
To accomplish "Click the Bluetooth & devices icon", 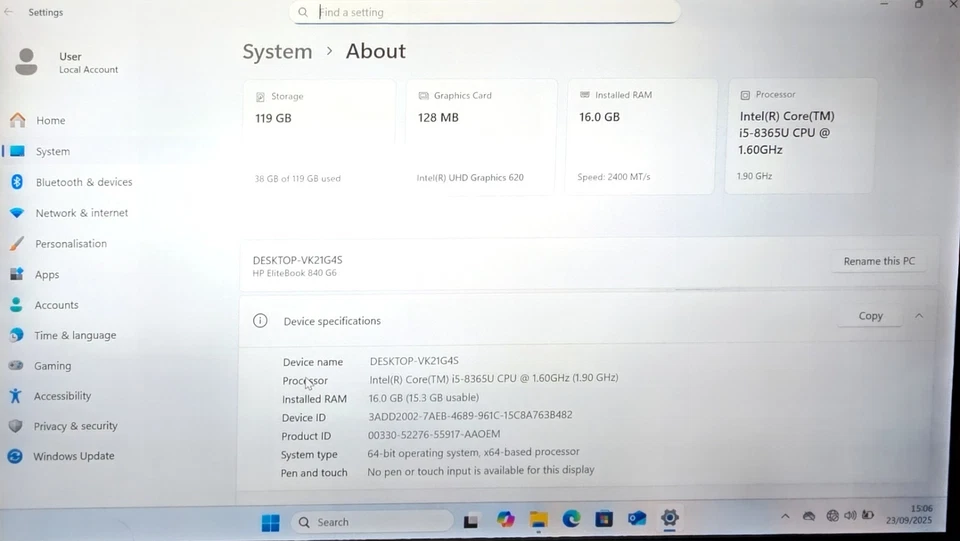I will (x=17, y=182).
